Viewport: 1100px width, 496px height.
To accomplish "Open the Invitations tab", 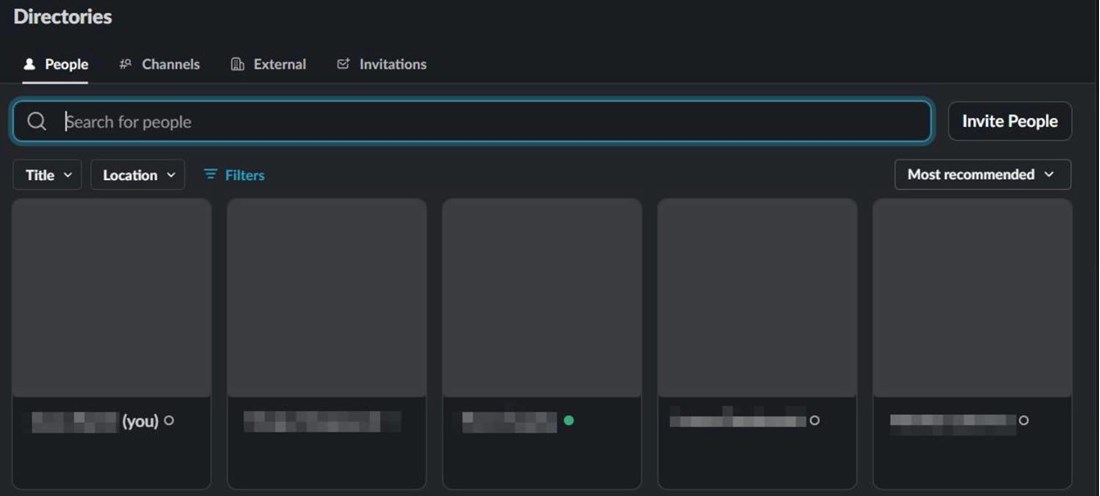I will tap(392, 64).
